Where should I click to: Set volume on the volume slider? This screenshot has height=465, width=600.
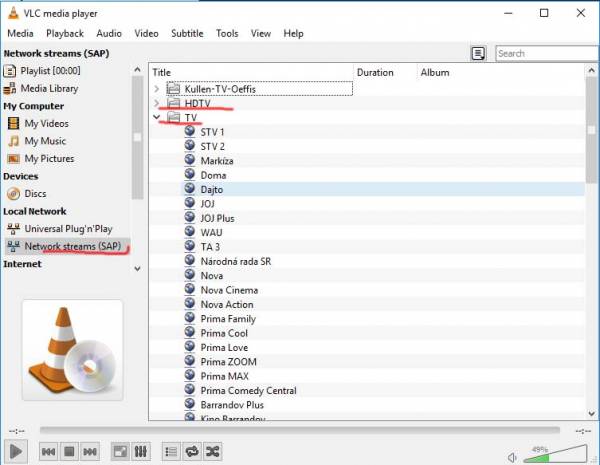coord(555,454)
